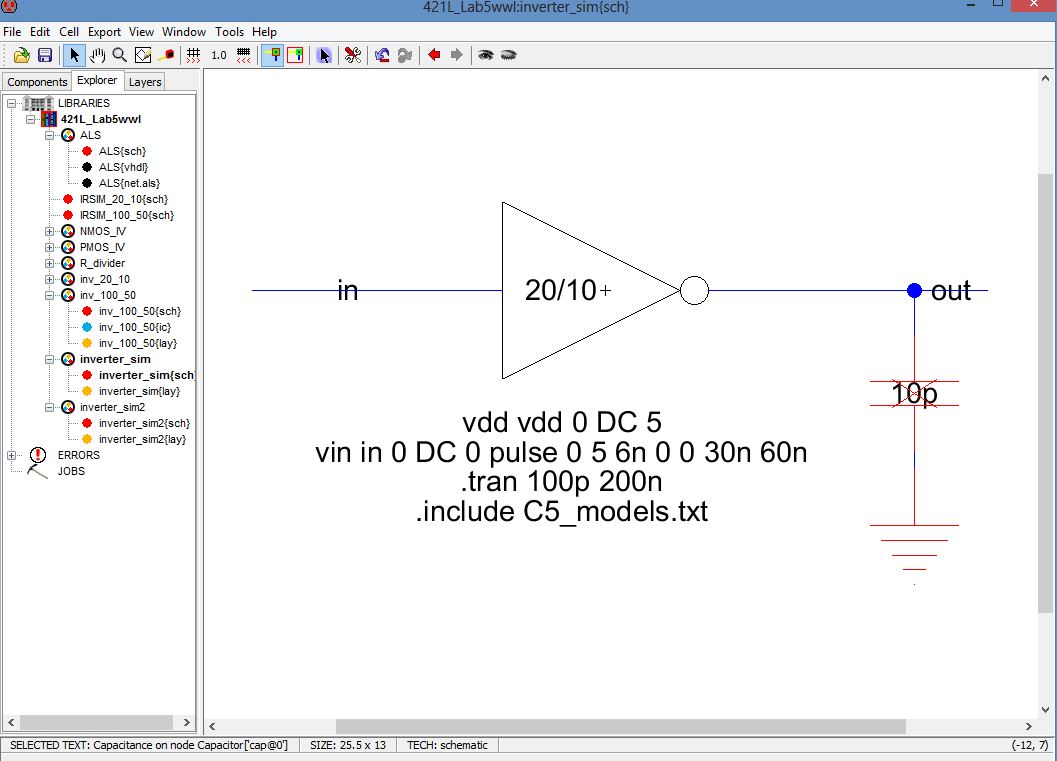This screenshot has width=1057, height=761.
Task: Expand the ERRORS tree node
Action: 11,456
